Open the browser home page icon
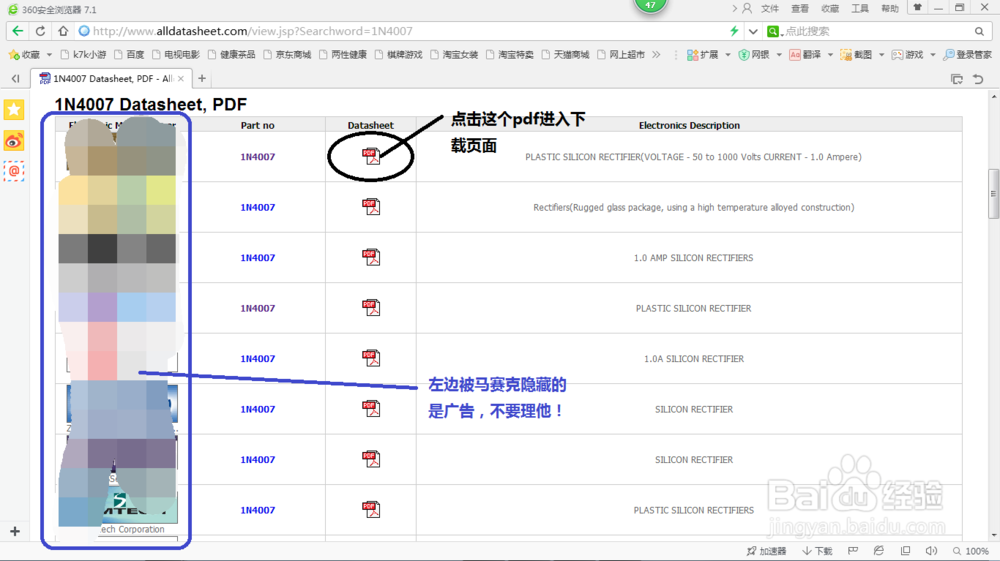Screen dimensions: 1000x561 [x=62, y=31]
